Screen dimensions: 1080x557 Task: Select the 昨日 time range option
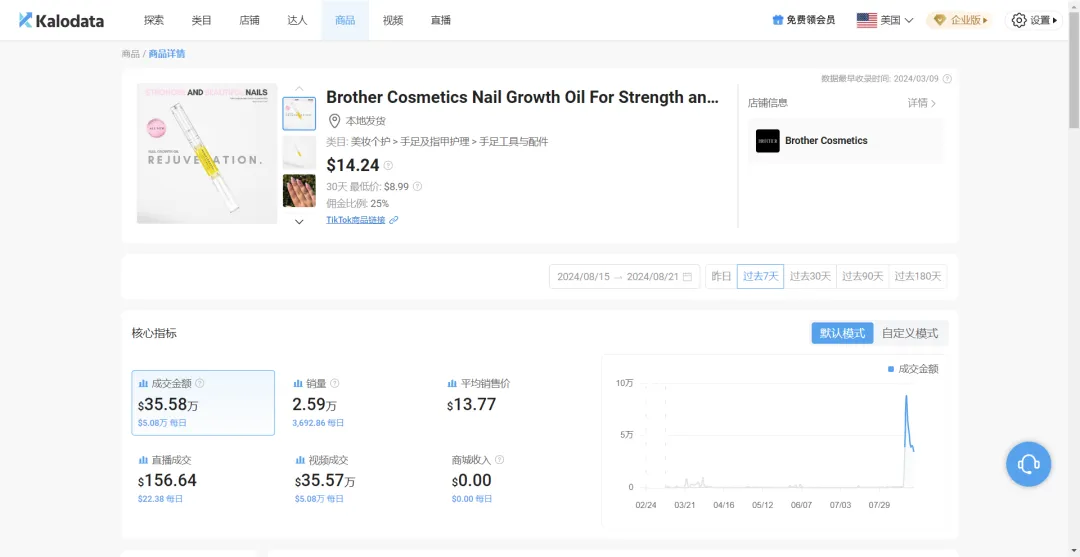tap(721, 277)
